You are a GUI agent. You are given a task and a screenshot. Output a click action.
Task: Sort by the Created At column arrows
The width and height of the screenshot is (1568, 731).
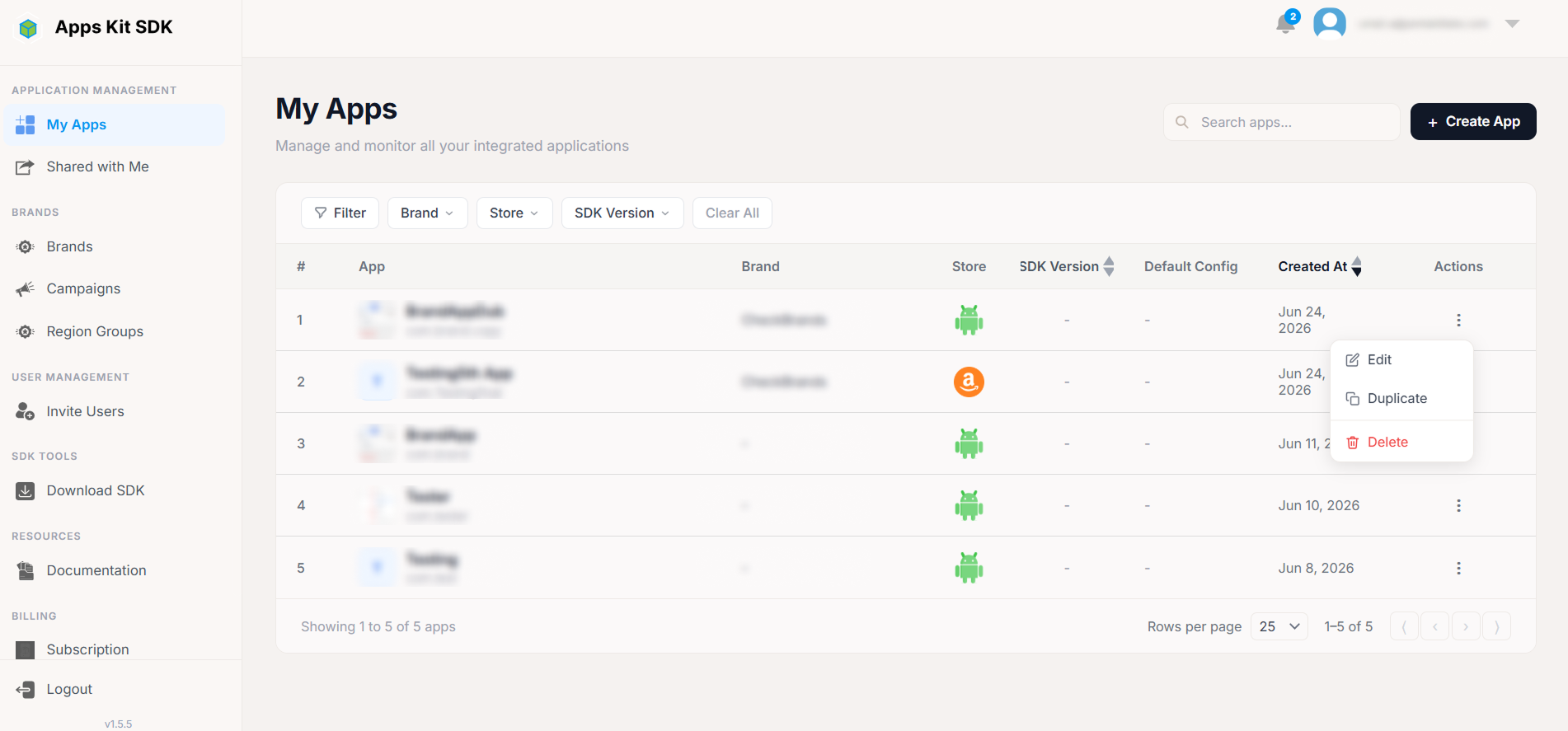pyautogui.click(x=1356, y=266)
